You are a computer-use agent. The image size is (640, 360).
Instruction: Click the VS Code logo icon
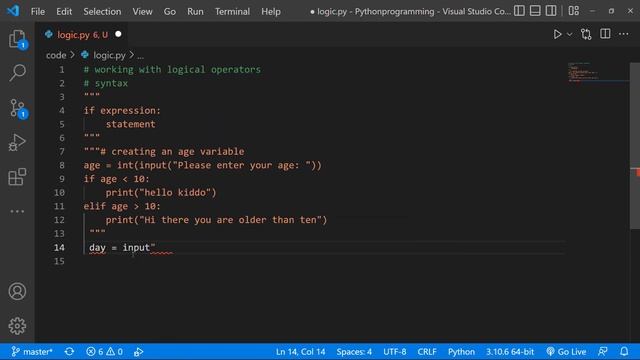pyautogui.click(x=13, y=11)
